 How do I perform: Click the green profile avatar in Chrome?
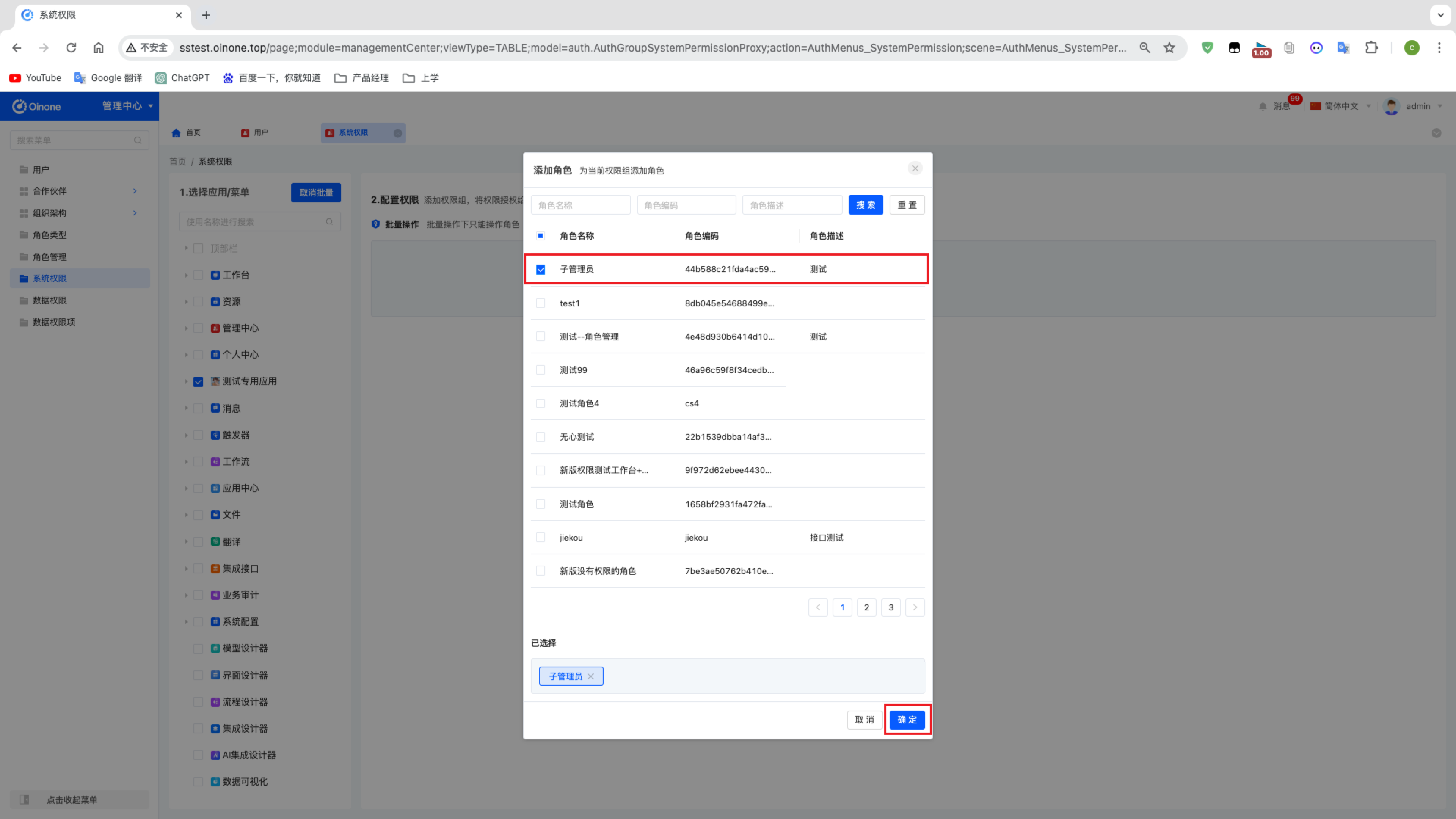tap(1412, 48)
